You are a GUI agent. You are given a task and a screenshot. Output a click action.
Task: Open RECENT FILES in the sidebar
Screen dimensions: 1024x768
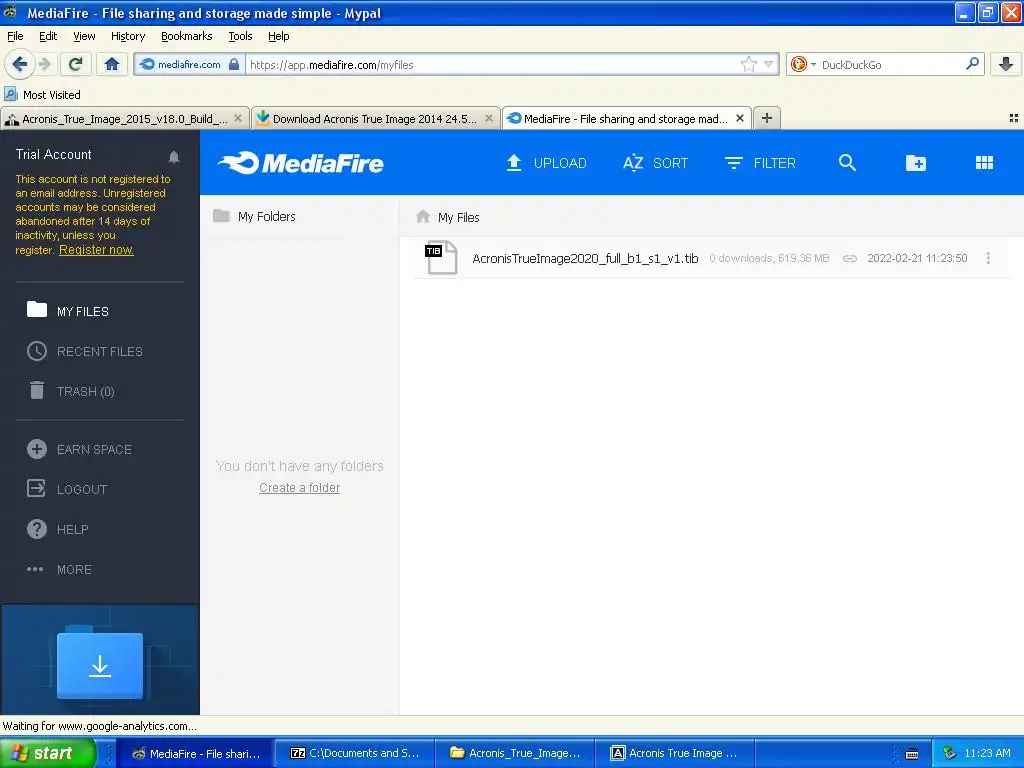pyautogui.click(x=85, y=351)
